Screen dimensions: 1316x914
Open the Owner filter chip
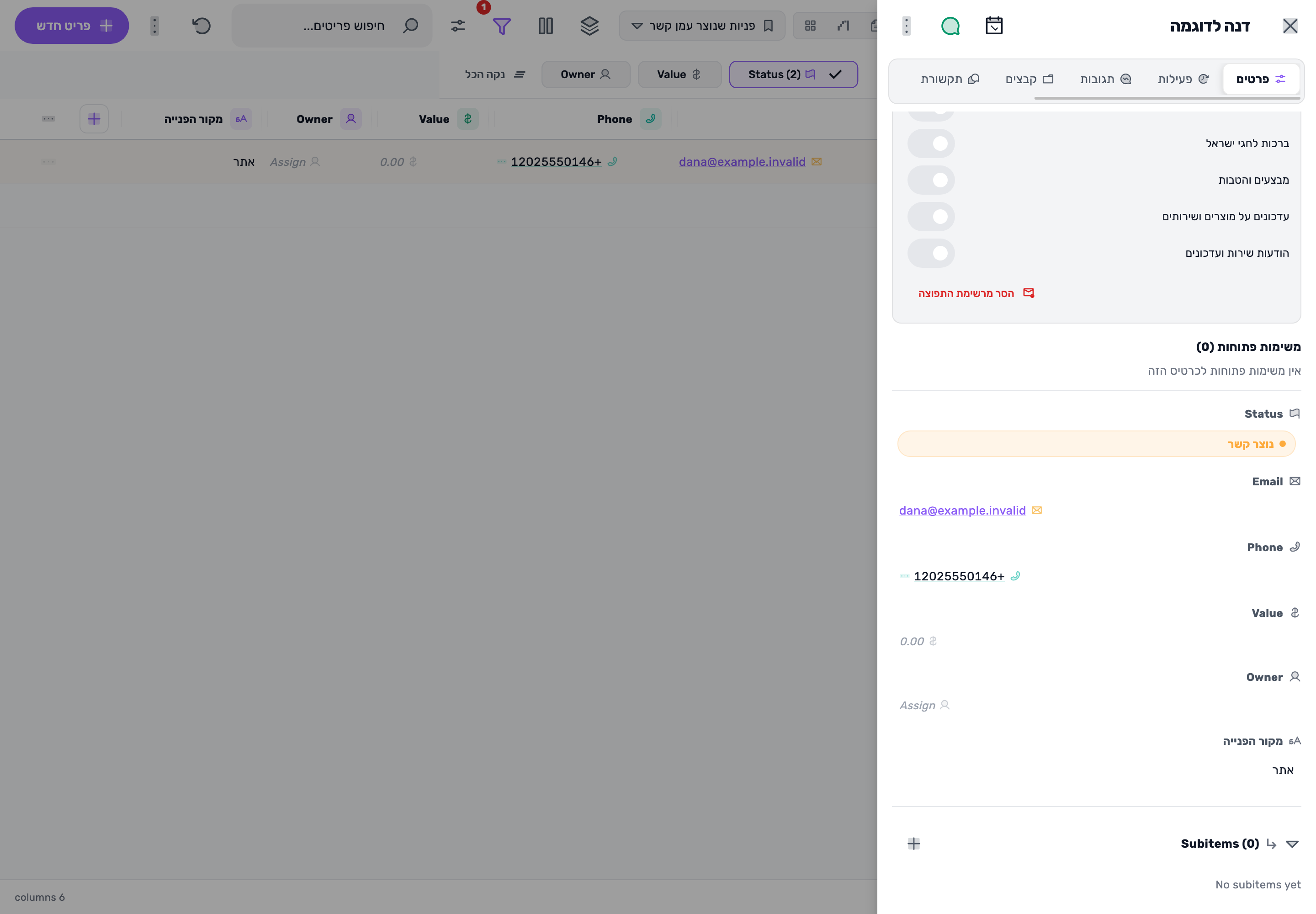(x=586, y=74)
